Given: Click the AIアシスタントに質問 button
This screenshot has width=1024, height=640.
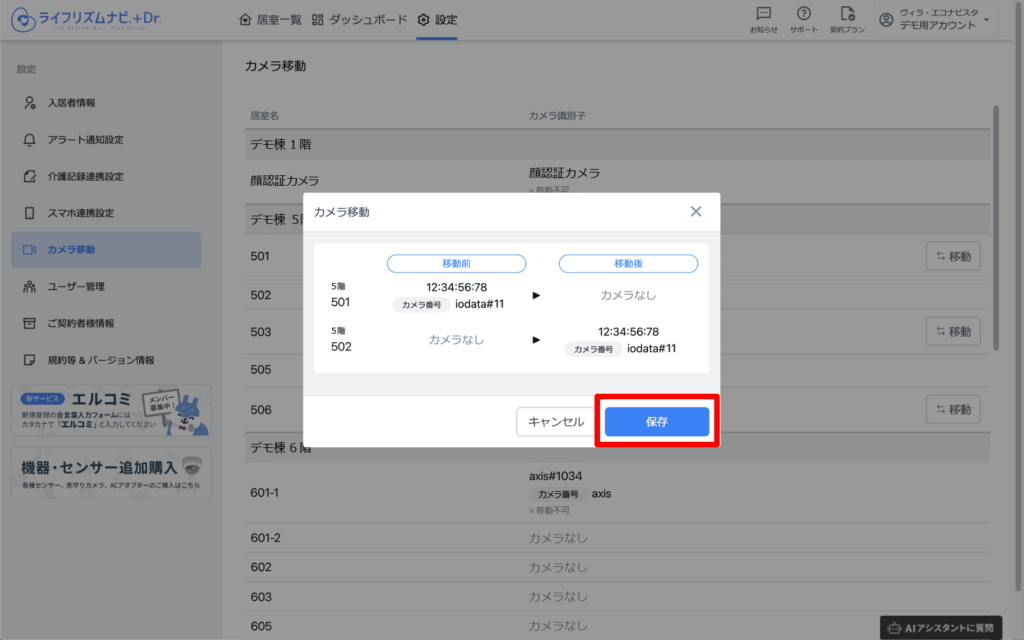Looking at the screenshot, I should pos(942,627).
